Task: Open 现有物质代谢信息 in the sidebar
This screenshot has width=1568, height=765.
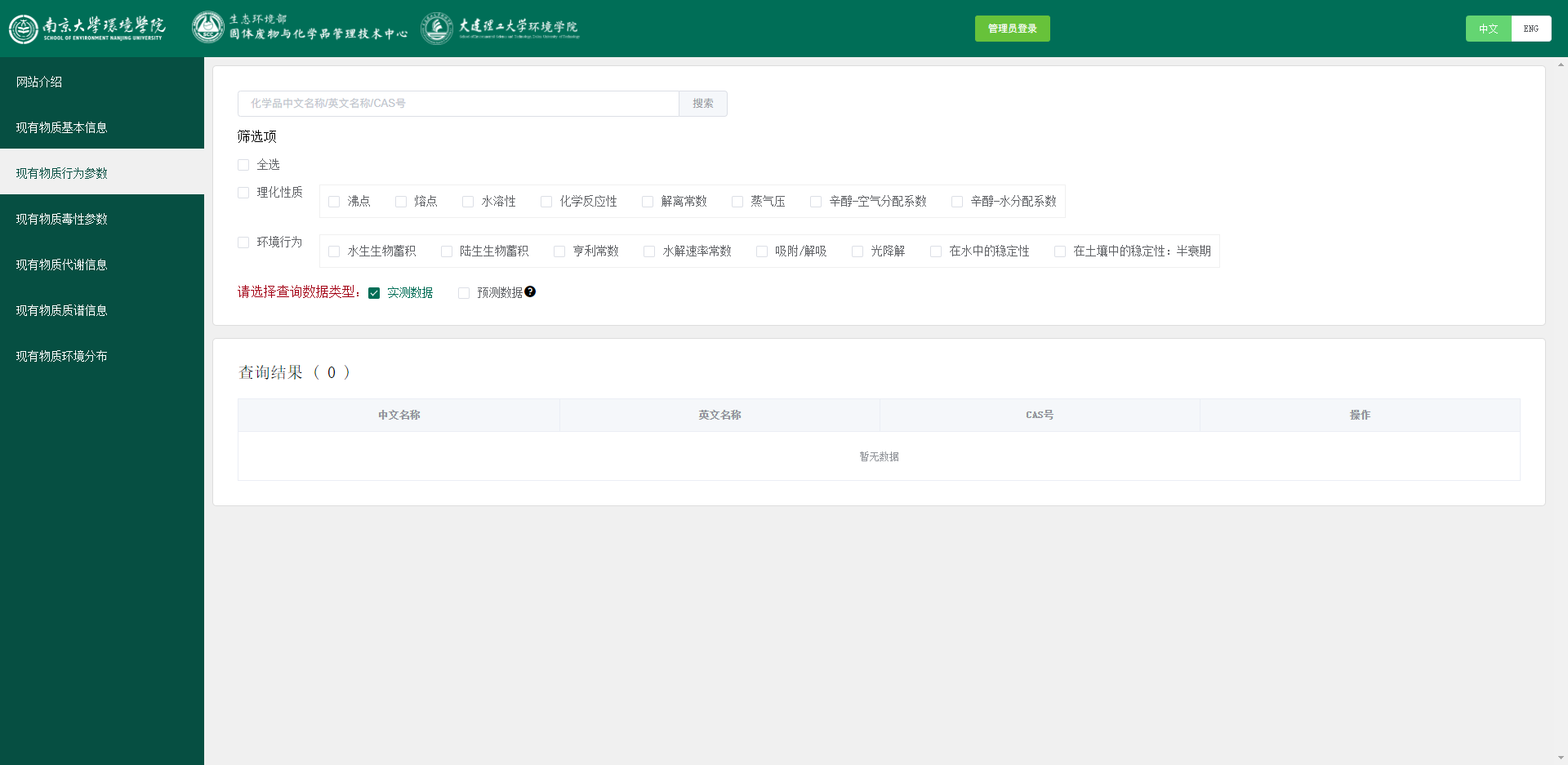Action: 102,265
